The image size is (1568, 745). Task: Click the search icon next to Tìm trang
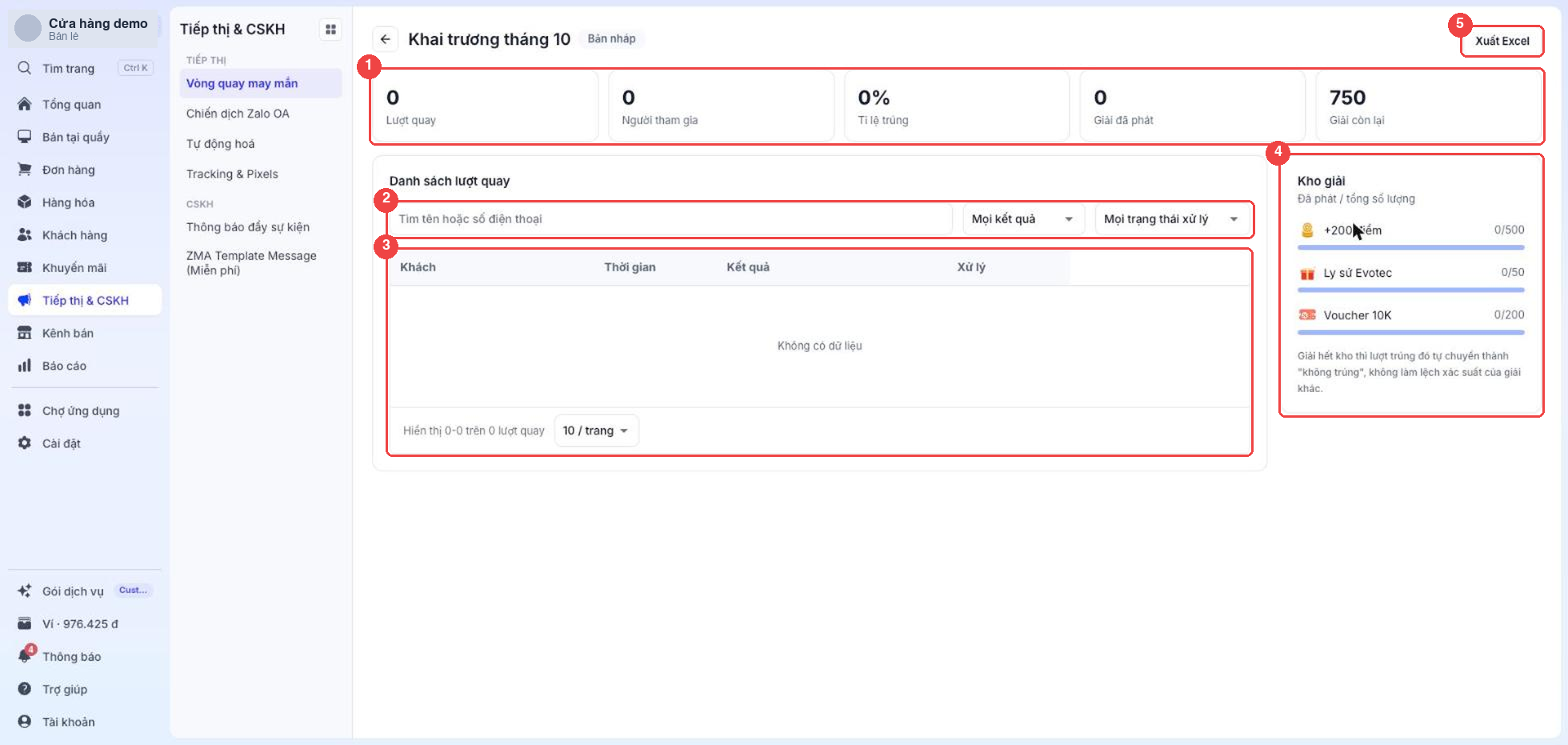25,68
